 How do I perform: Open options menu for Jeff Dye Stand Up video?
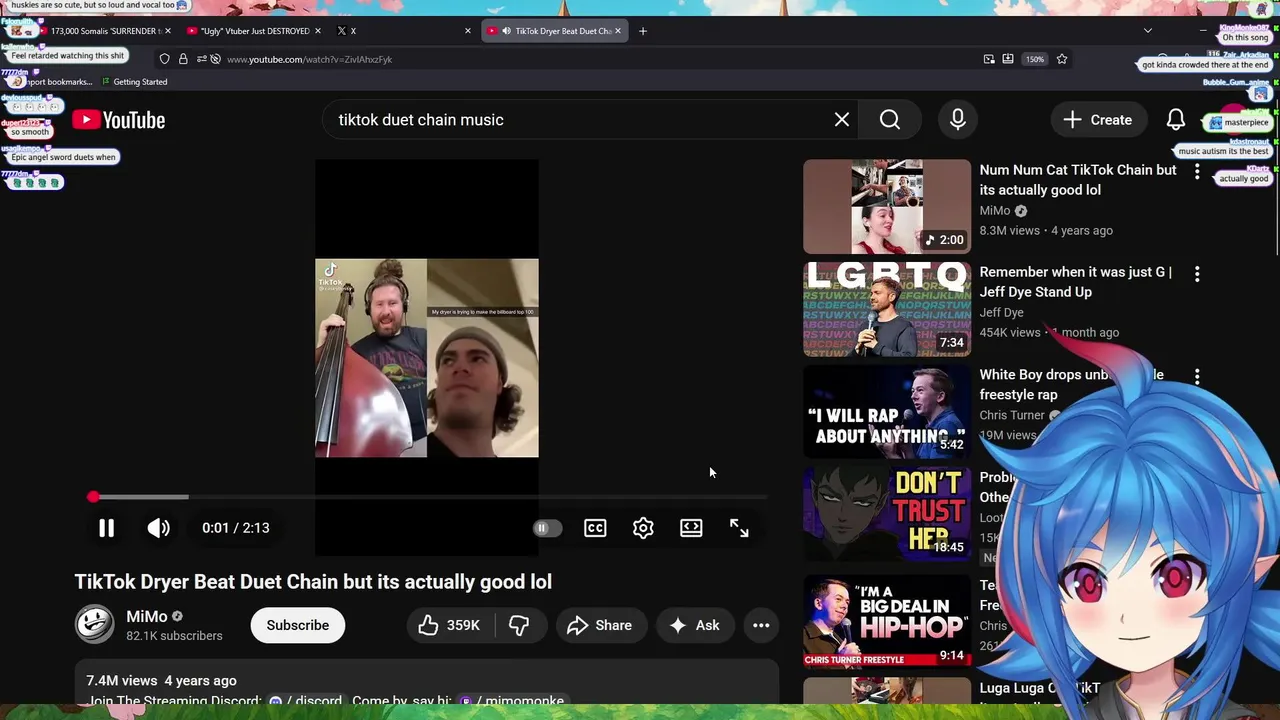click(1197, 274)
